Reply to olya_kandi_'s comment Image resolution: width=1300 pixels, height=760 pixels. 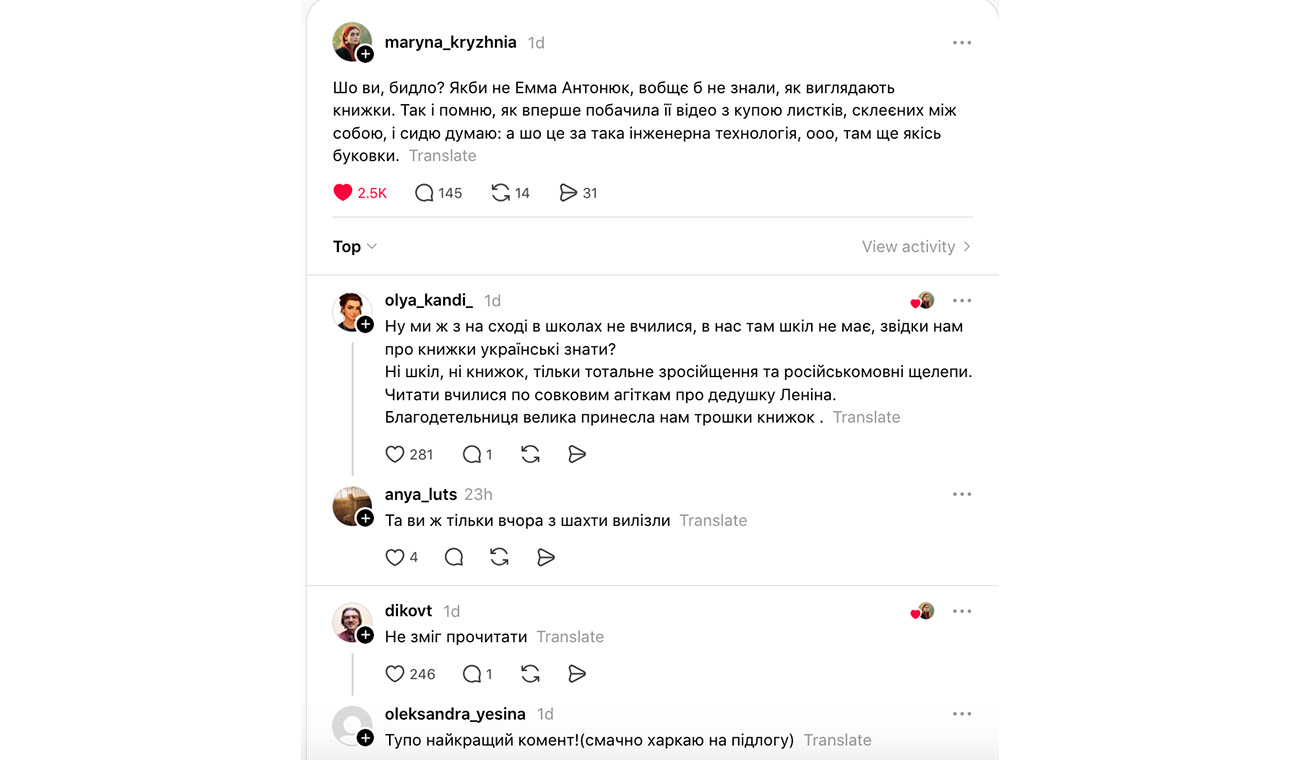pos(472,454)
